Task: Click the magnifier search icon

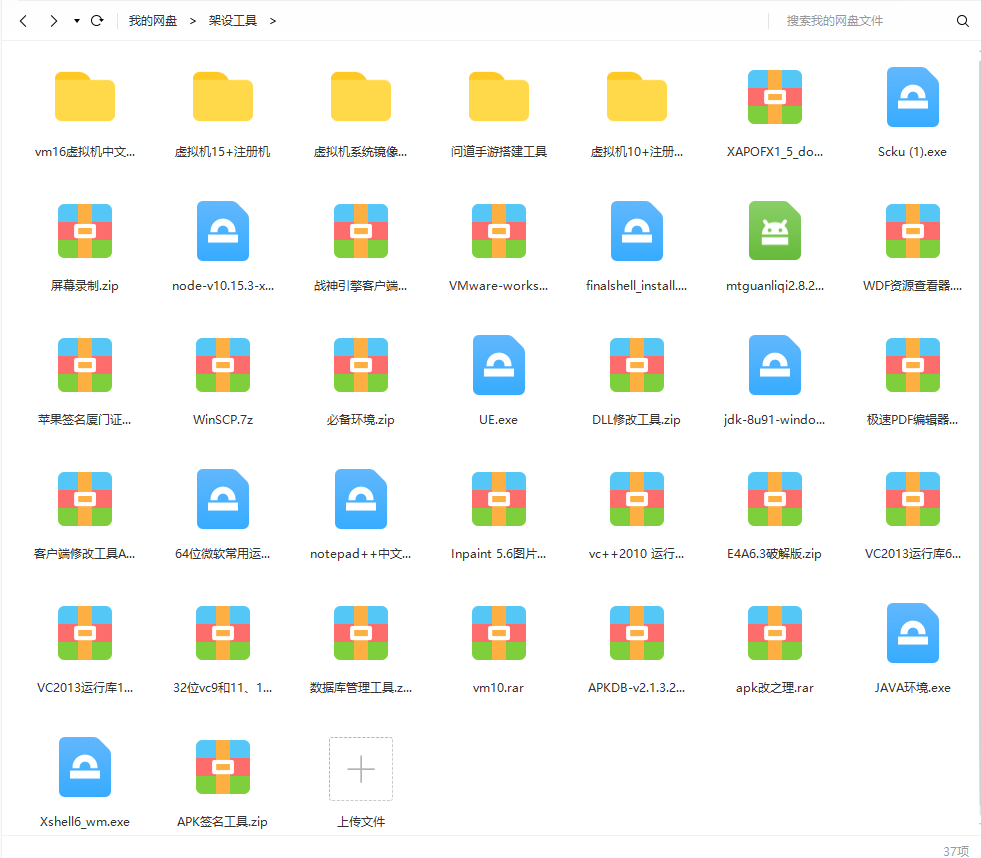Action: point(963,21)
